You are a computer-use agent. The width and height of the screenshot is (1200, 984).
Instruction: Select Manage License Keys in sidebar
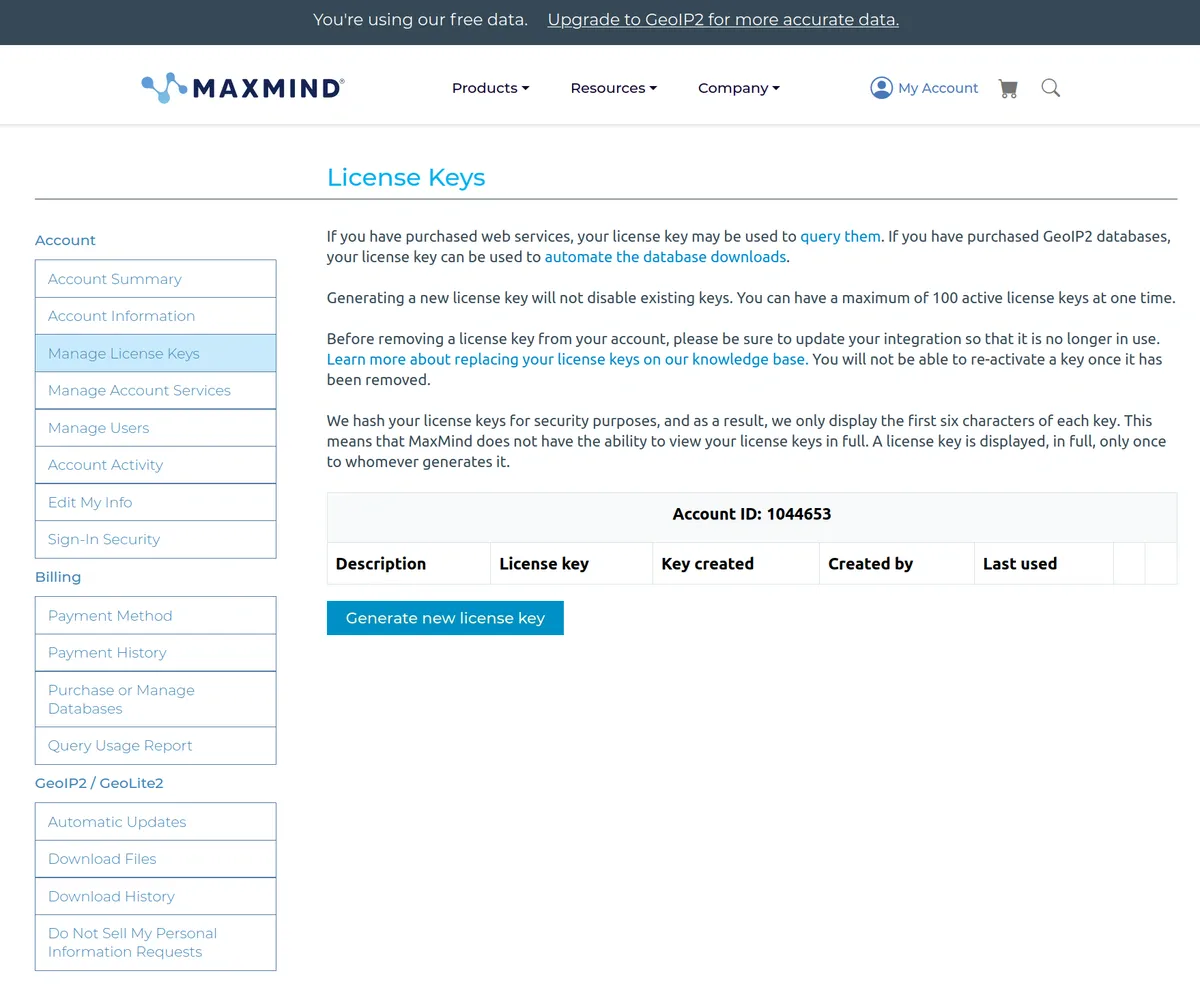click(x=155, y=353)
